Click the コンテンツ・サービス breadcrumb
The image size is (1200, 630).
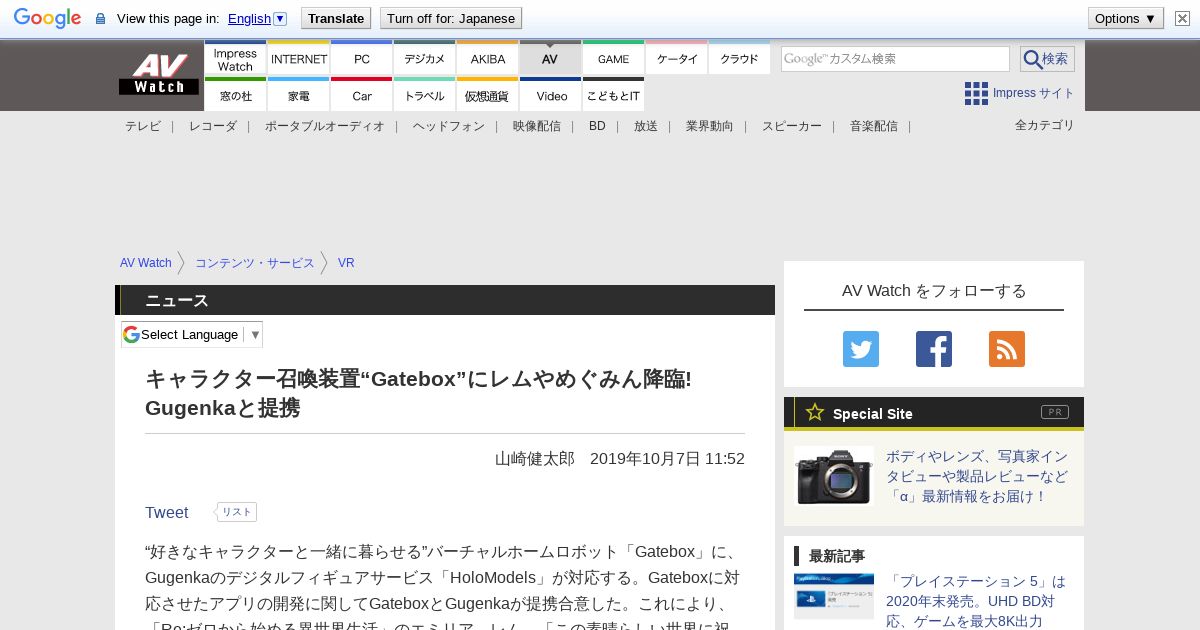pos(255,263)
